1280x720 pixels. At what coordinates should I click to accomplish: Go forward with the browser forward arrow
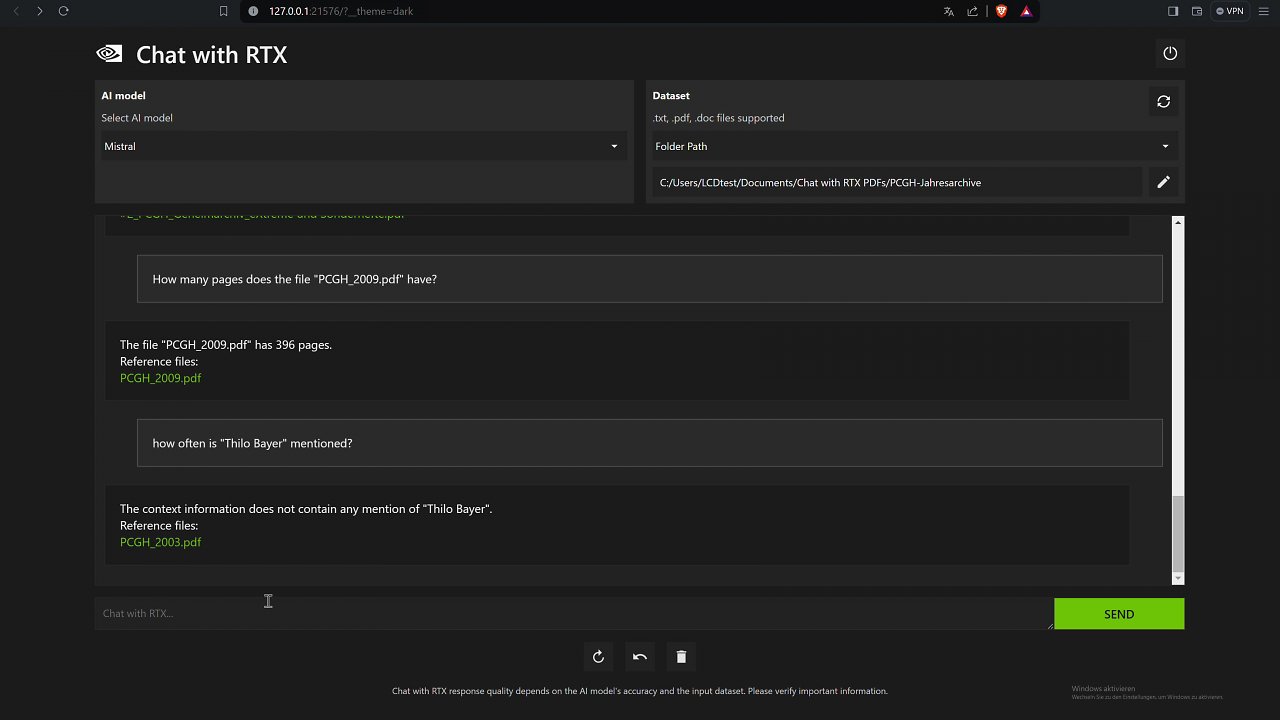pos(39,11)
